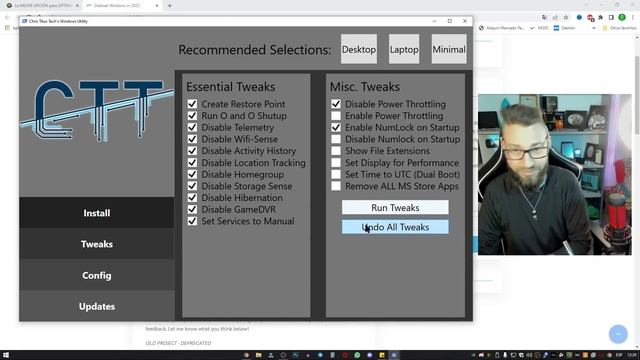
Task: Click the volume icon in system tray
Action: click(529, 355)
